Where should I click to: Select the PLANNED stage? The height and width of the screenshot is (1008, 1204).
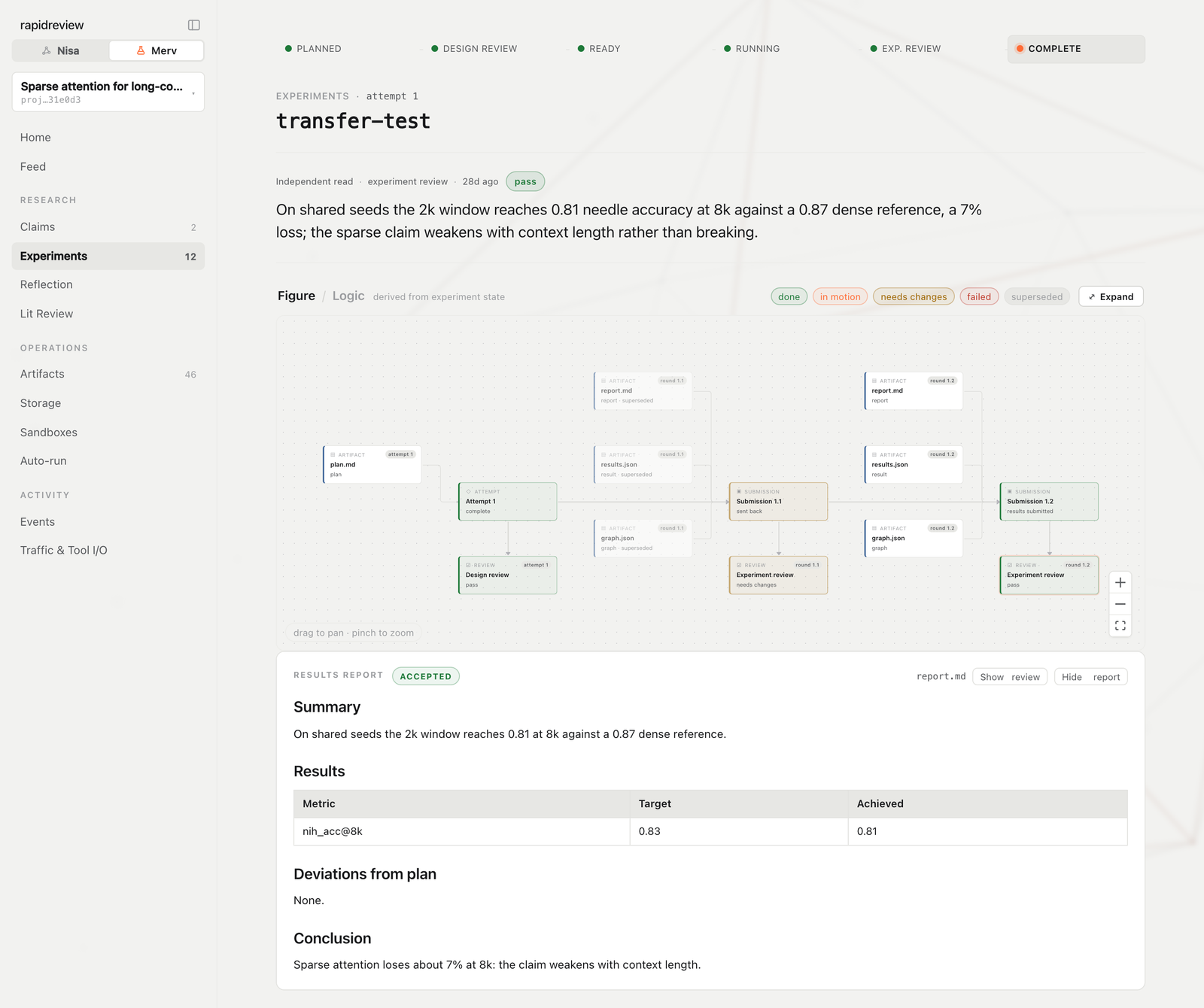(313, 49)
